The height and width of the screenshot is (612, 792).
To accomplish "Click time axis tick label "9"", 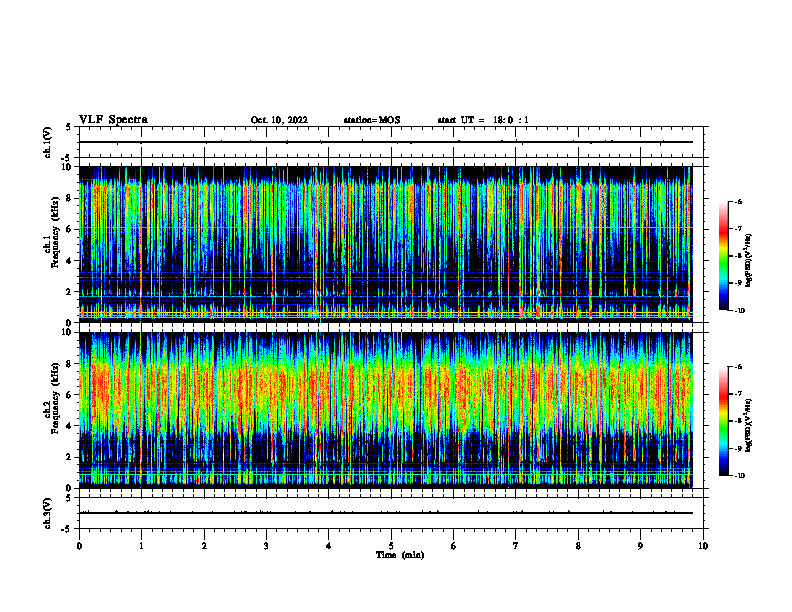I will [640, 546].
